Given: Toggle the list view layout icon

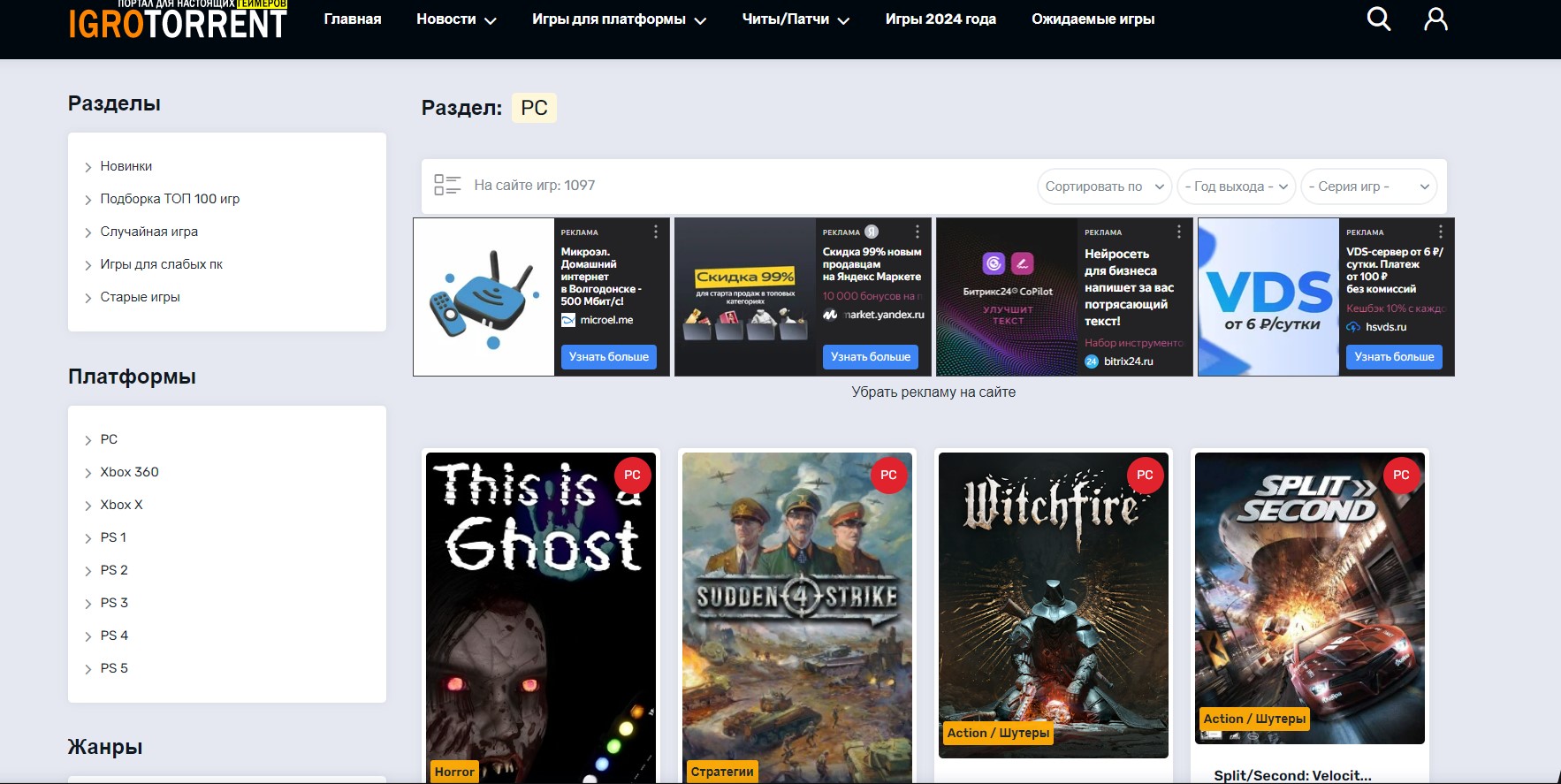Looking at the screenshot, I should (x=447, y=185).
